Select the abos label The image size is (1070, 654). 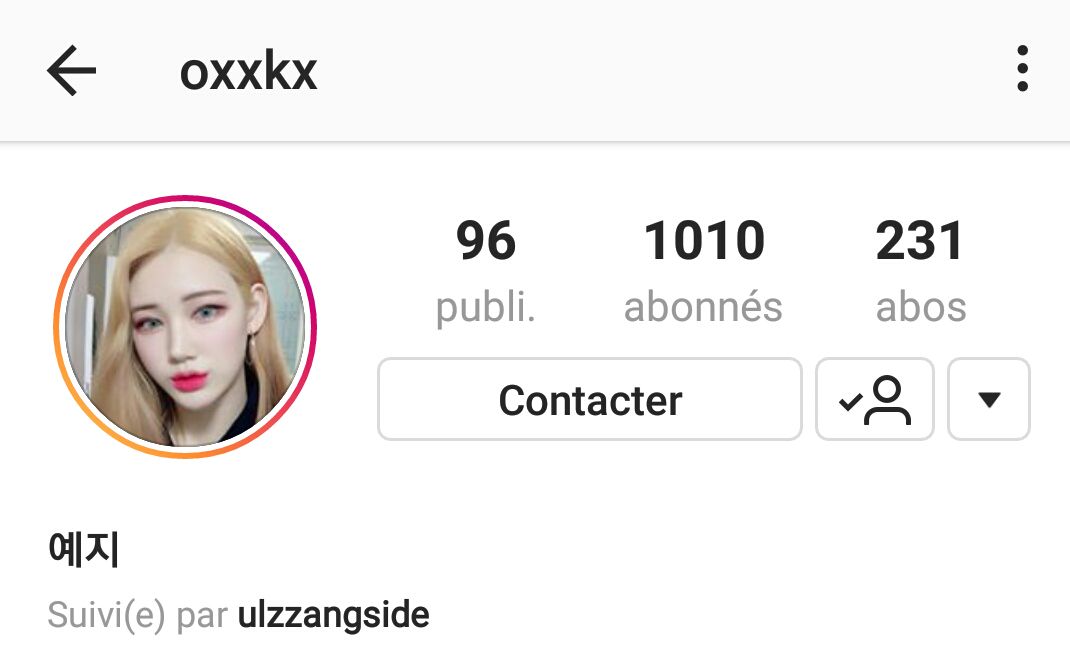coord(921,307)
